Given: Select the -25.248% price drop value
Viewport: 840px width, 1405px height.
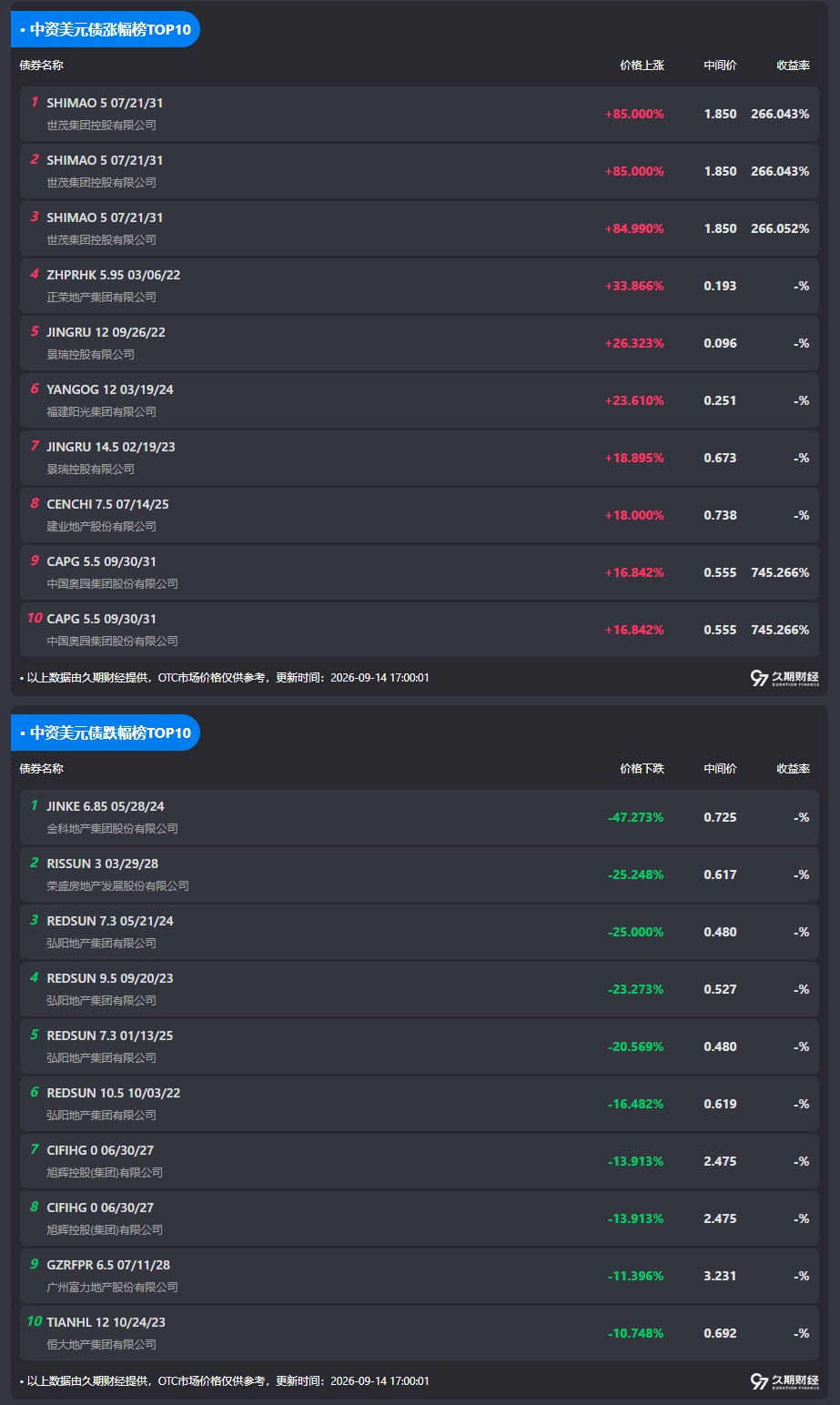Looking at the screenshot, I should click(636, 874).
